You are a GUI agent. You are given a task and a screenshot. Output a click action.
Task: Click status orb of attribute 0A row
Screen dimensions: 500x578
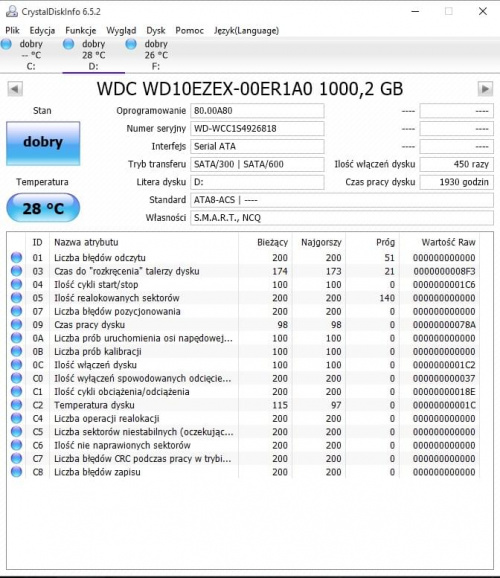pos(16,338)
